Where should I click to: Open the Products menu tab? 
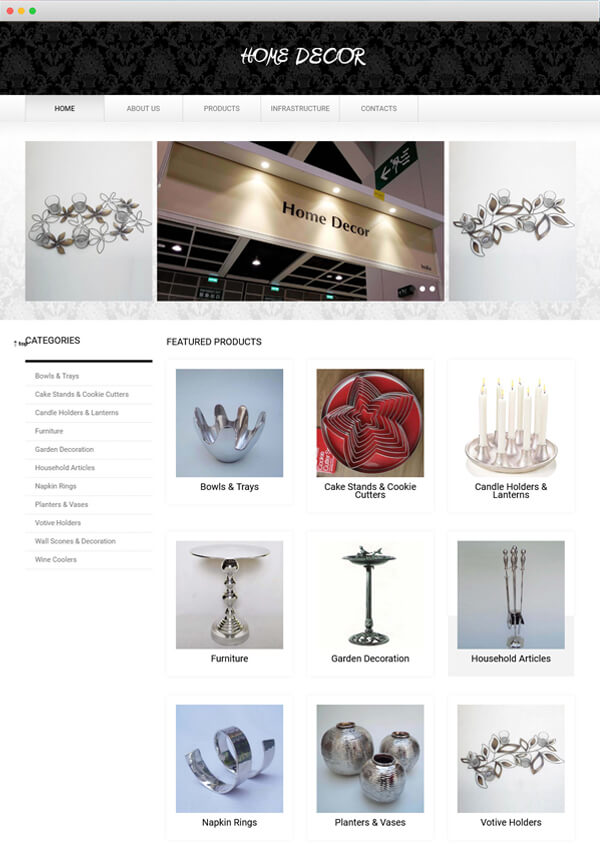click(222, 108)
